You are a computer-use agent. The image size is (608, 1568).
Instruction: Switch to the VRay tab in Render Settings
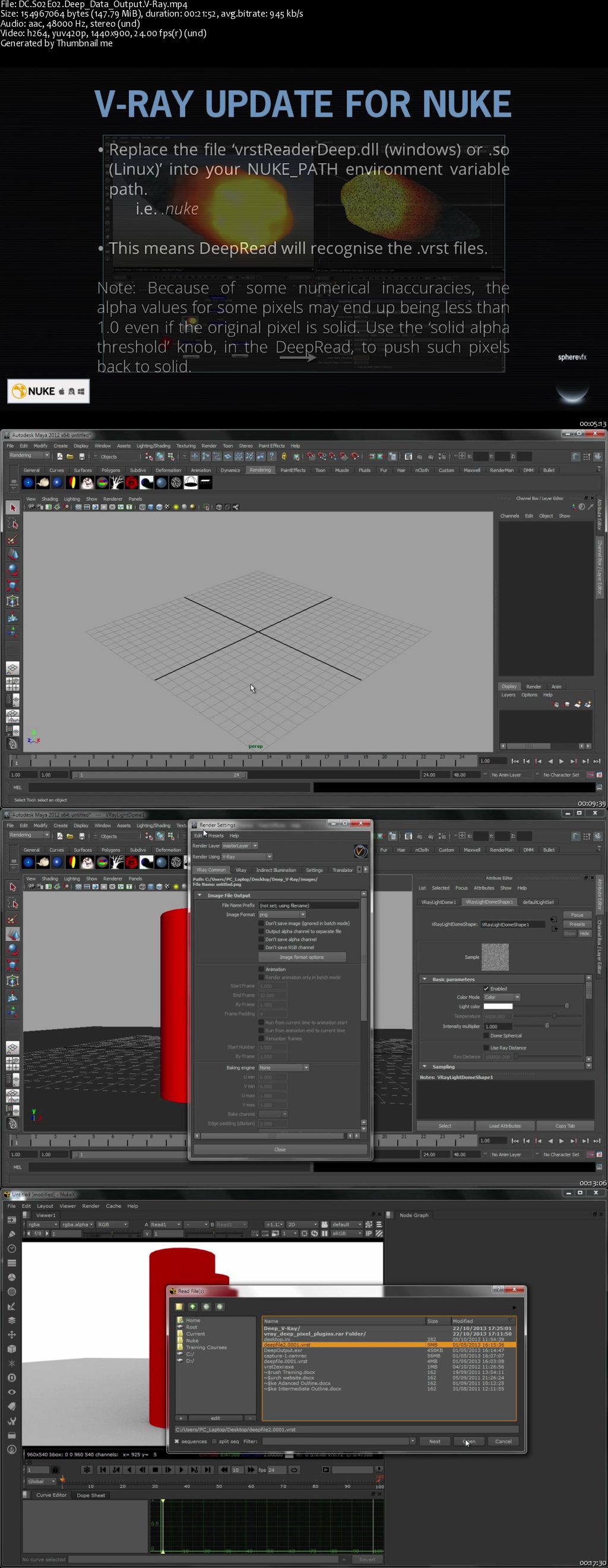point(241,870)
